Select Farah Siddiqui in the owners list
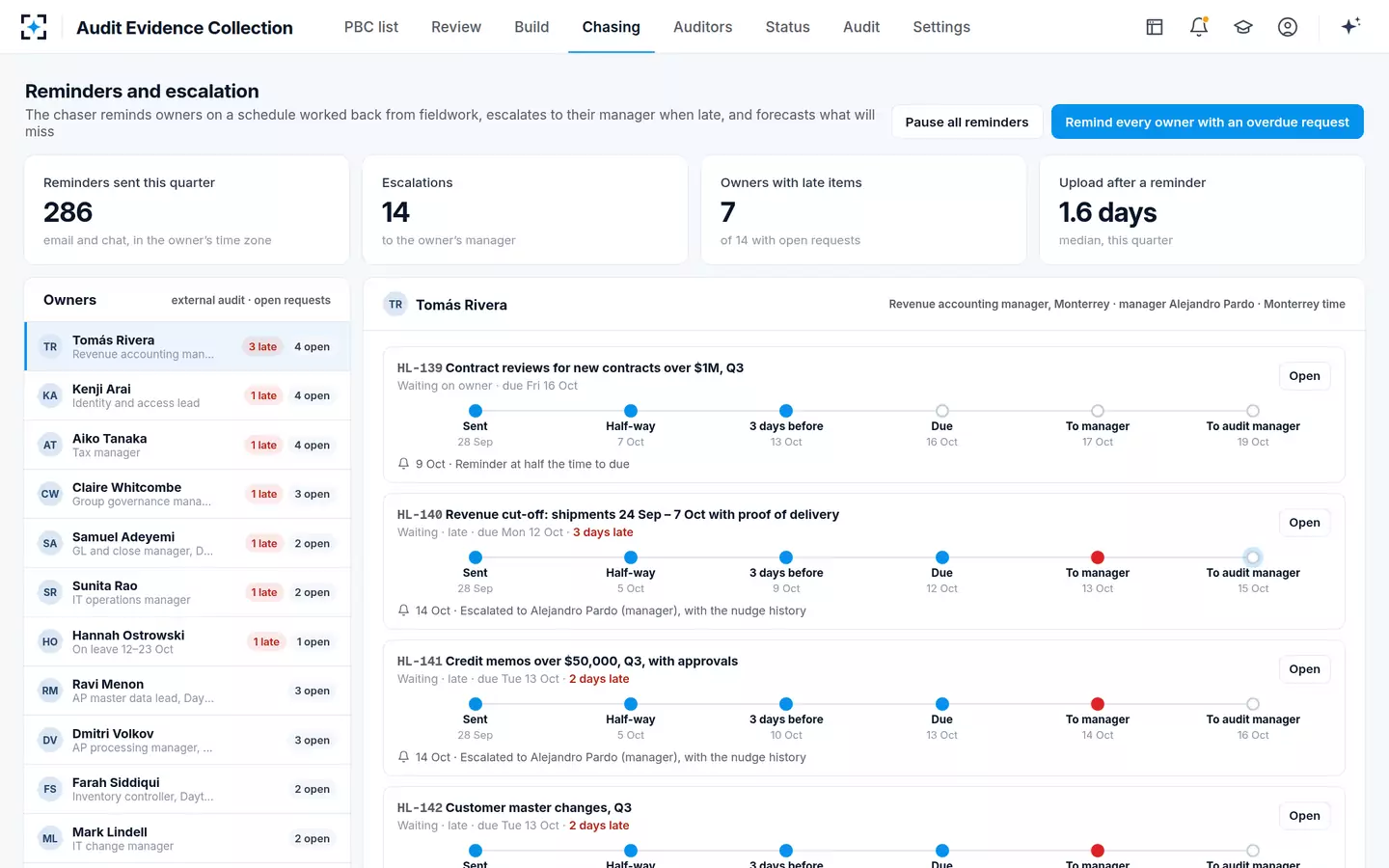This screenshot has width=1389, height=868. [187, 789]
